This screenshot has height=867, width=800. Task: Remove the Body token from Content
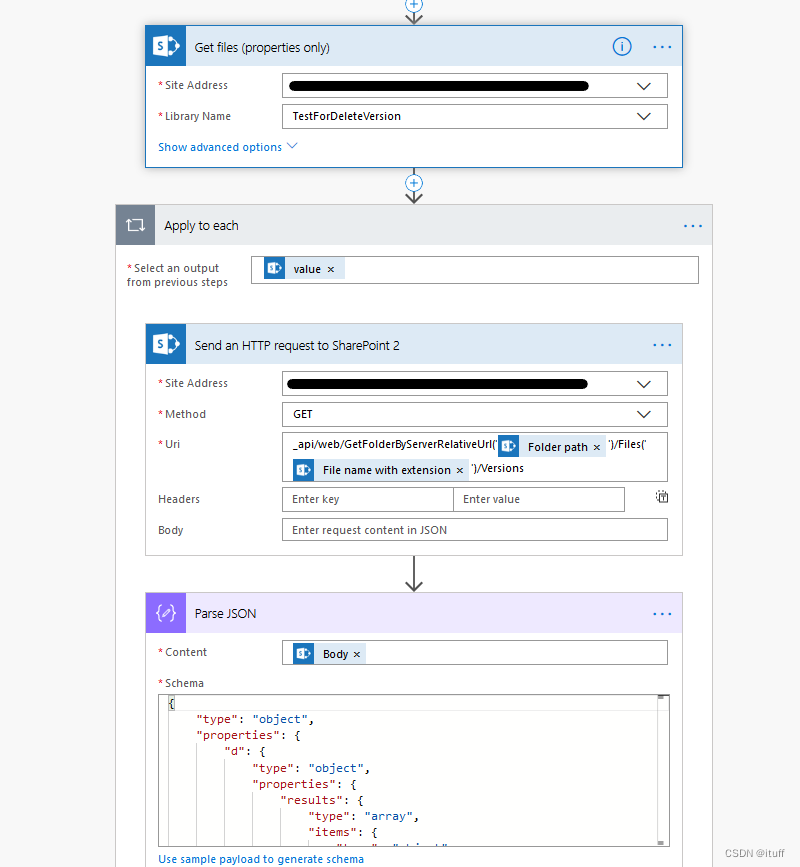pyautogui.click(x=357, y=654)
